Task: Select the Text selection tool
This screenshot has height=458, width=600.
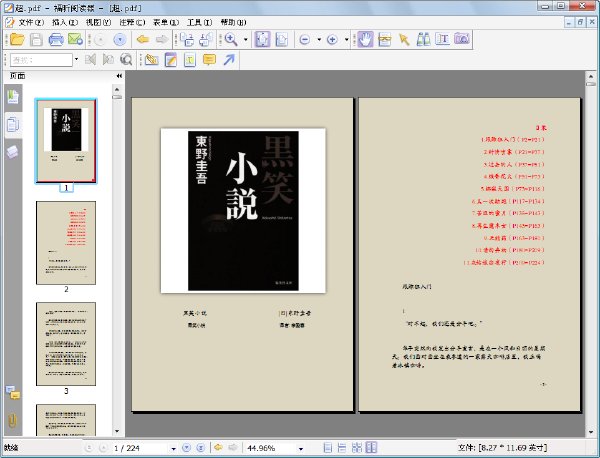Action: [x=442, y=39]
